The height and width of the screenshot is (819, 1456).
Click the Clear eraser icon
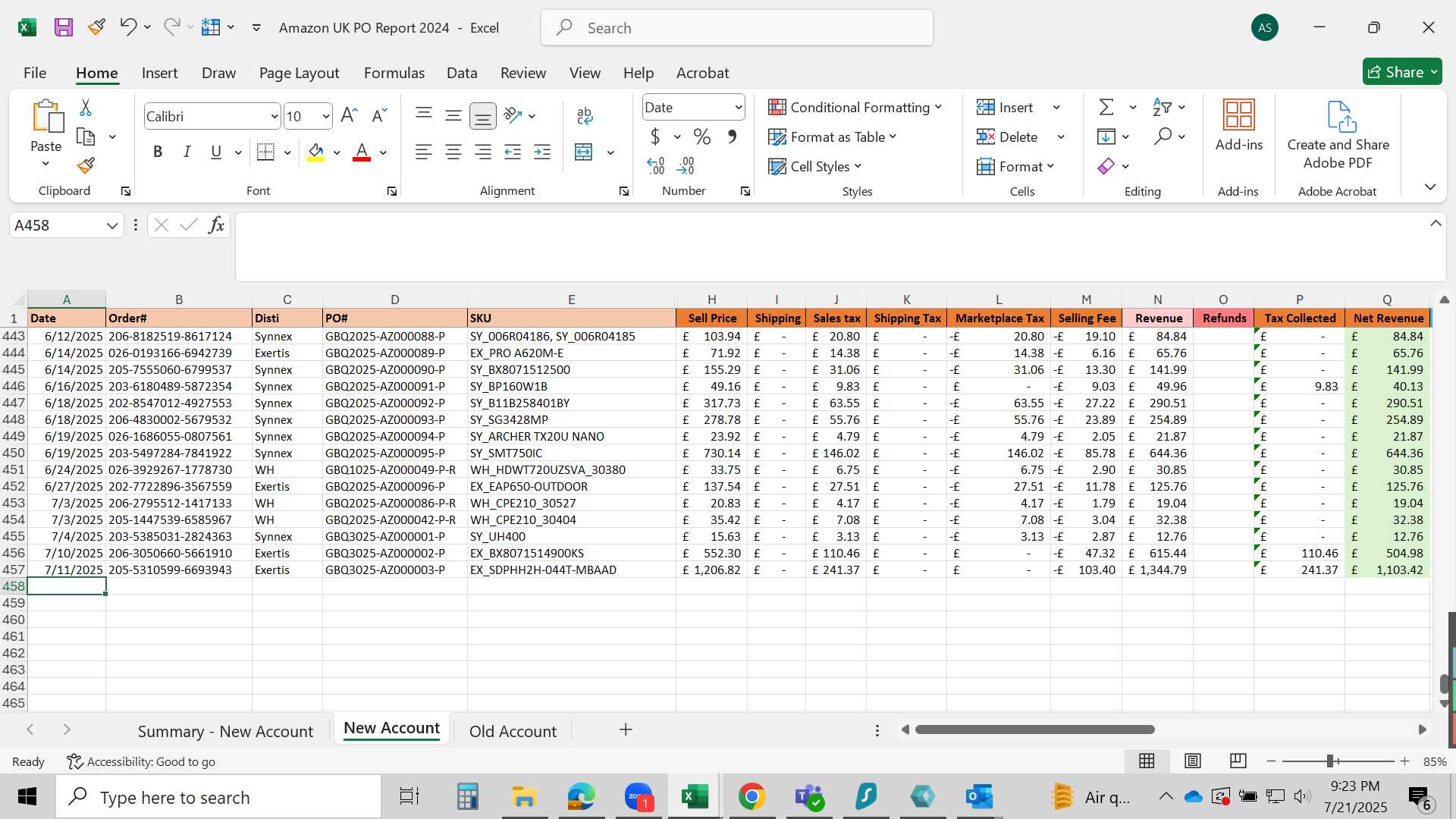point(1106,166)
